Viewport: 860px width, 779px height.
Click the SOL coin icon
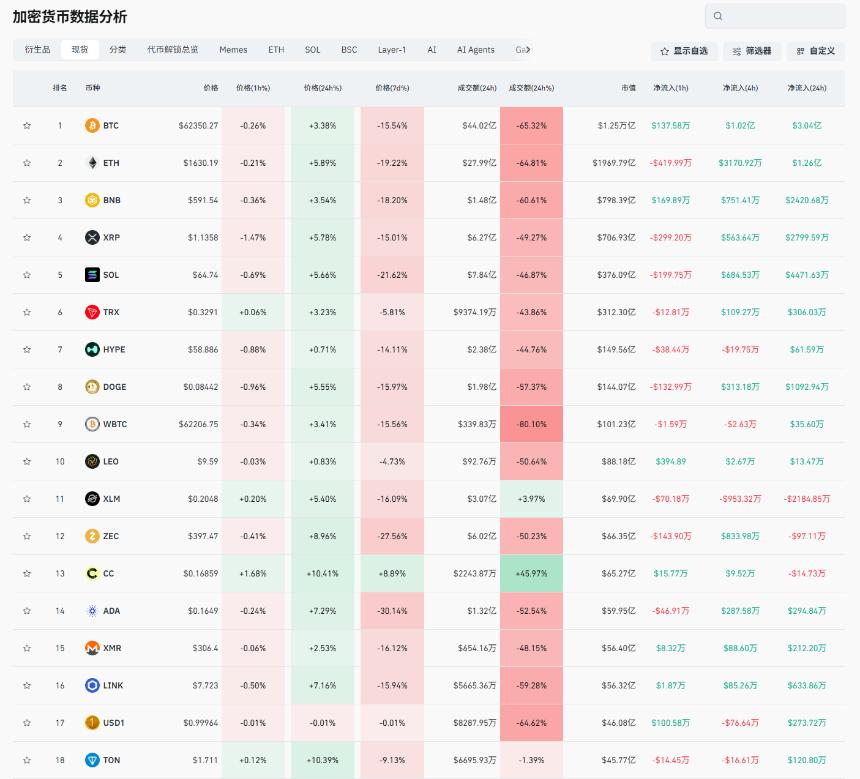point(92,275)
